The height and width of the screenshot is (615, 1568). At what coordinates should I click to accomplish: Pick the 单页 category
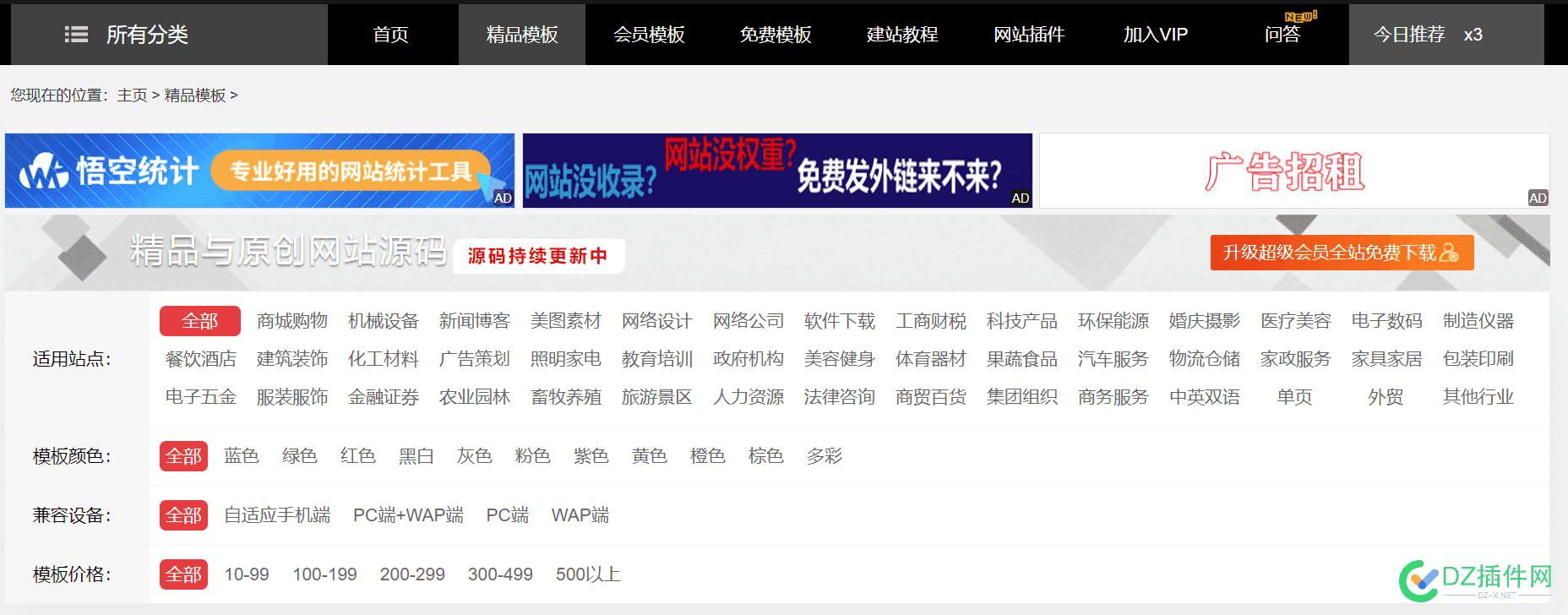click(x=1295, y=397)
